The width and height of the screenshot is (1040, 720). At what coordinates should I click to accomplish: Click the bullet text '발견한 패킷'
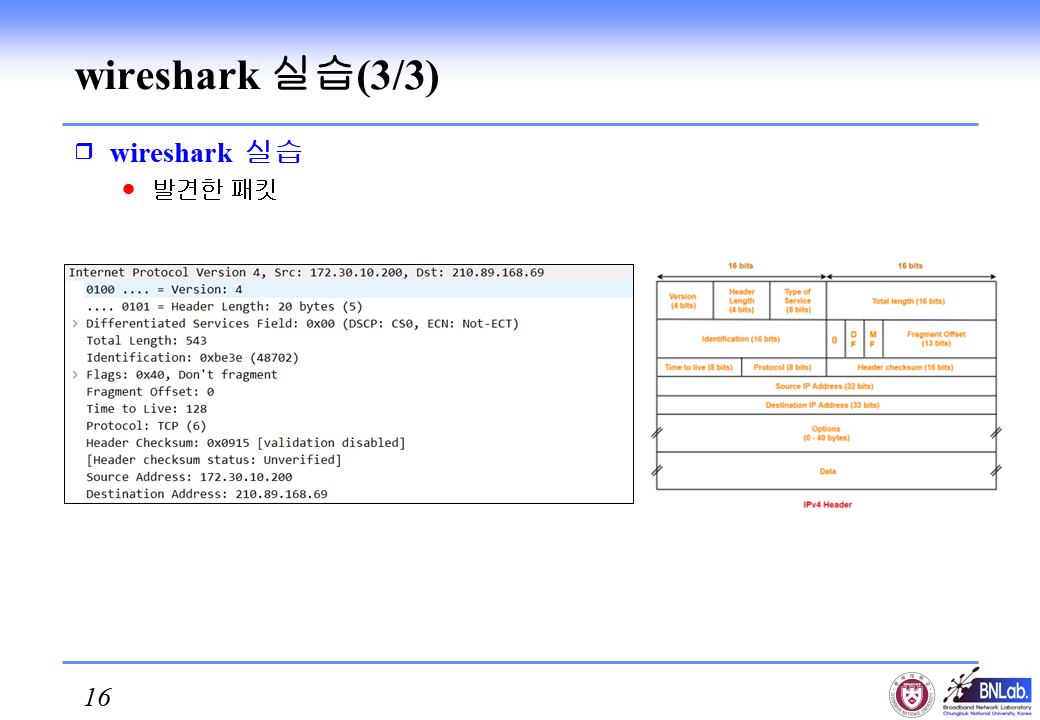[x=214, y=189]
